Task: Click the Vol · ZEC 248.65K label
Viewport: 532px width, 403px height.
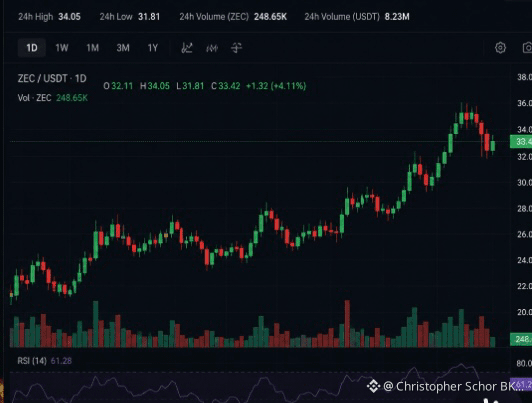Action: point(53,98)
